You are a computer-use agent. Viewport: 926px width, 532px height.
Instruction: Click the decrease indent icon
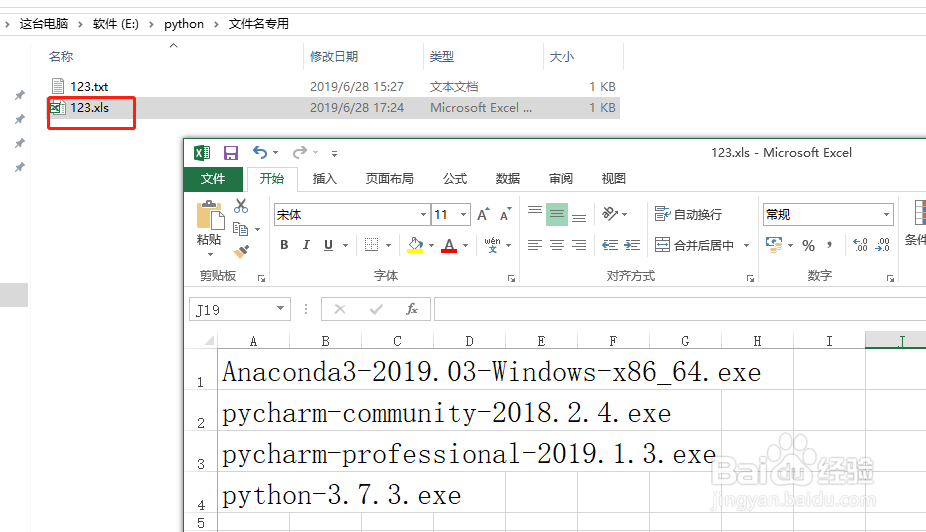[610, 245]
